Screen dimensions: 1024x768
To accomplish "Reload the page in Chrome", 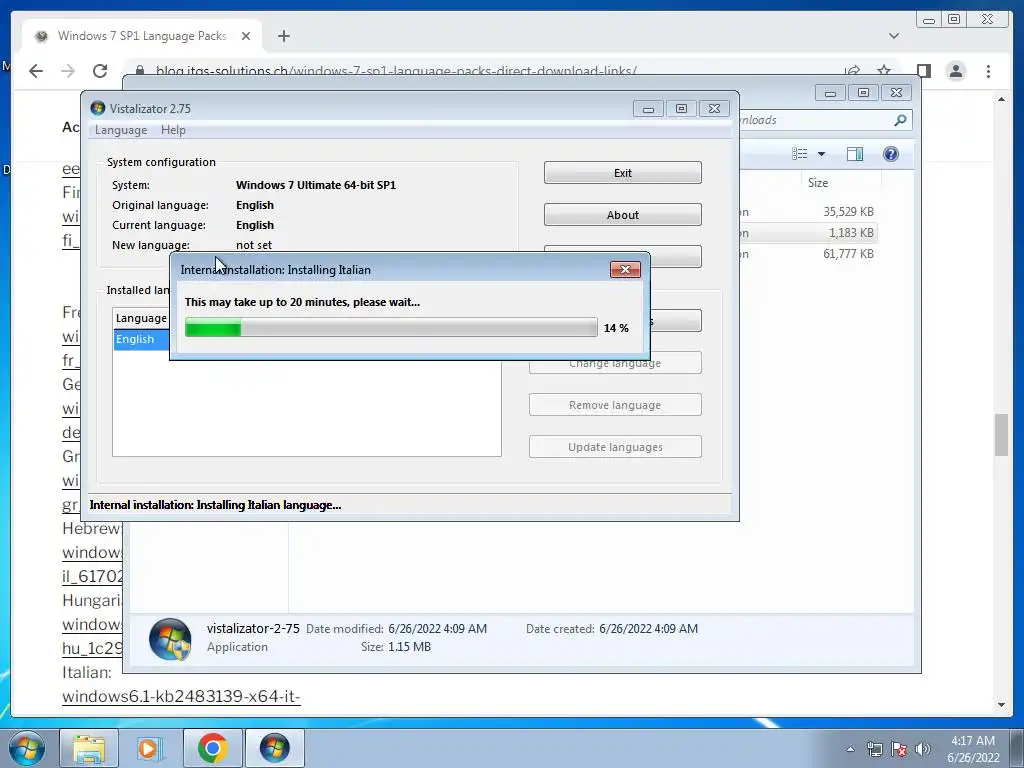I will coord(100,71).
